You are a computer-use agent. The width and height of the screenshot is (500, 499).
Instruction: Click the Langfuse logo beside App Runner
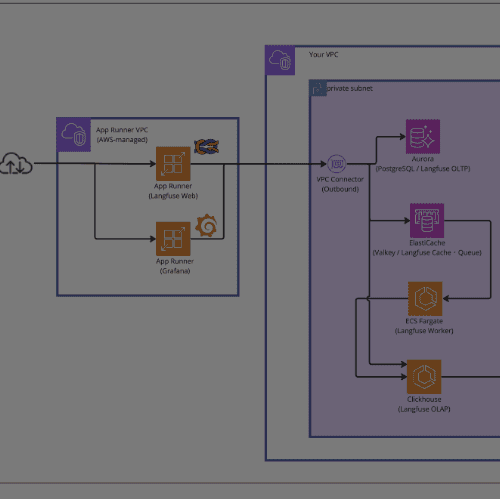point(207,147)
